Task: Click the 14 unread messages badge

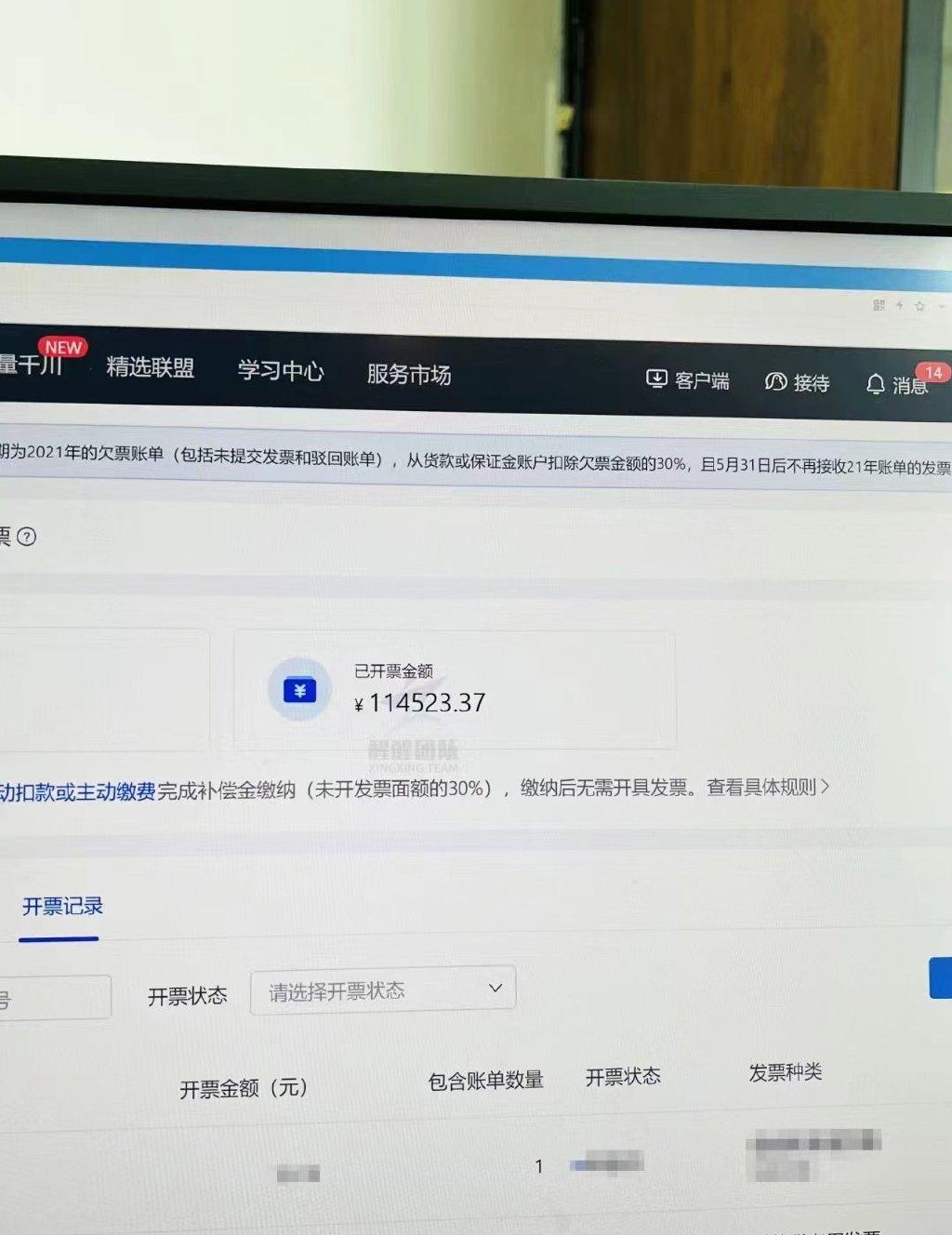Action: pyautogui.click(x=933, y=373)
